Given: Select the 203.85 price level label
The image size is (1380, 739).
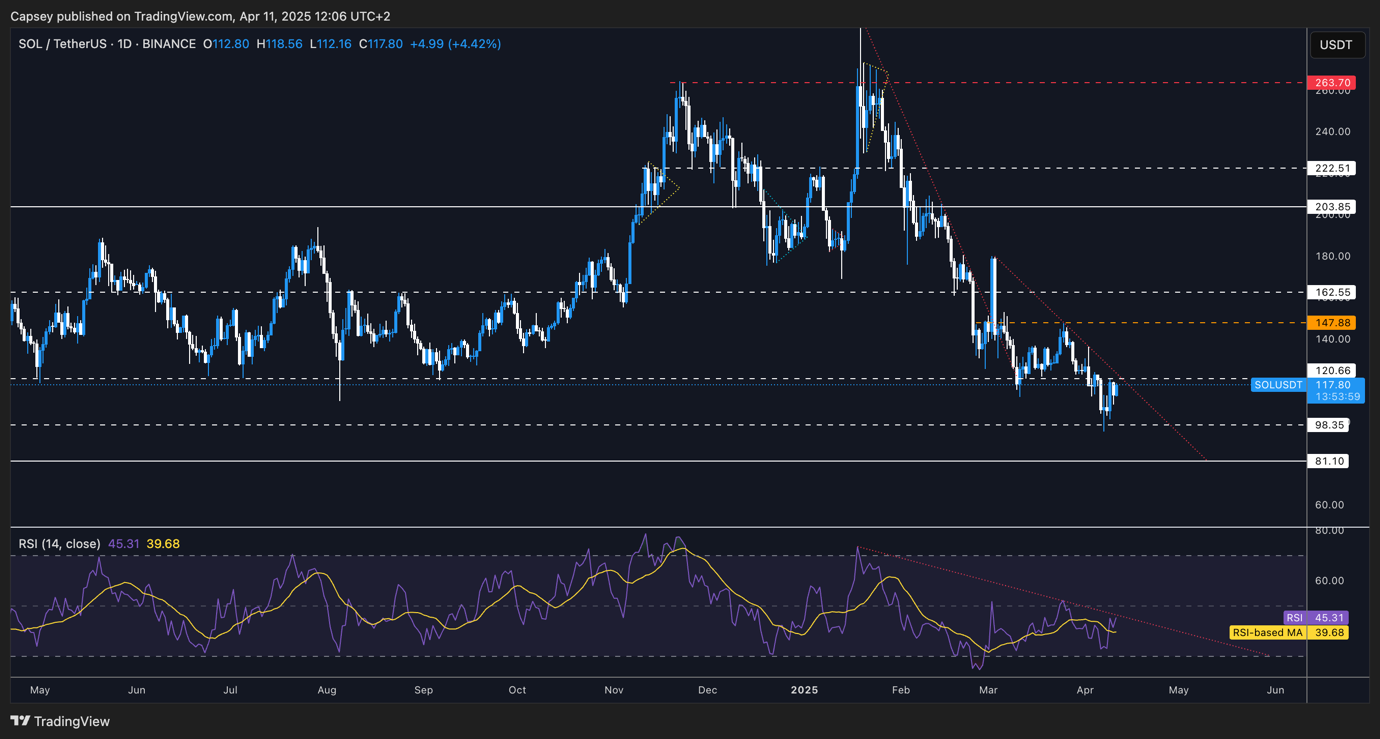Looking at the screenshot, I should click(1332, 207).
